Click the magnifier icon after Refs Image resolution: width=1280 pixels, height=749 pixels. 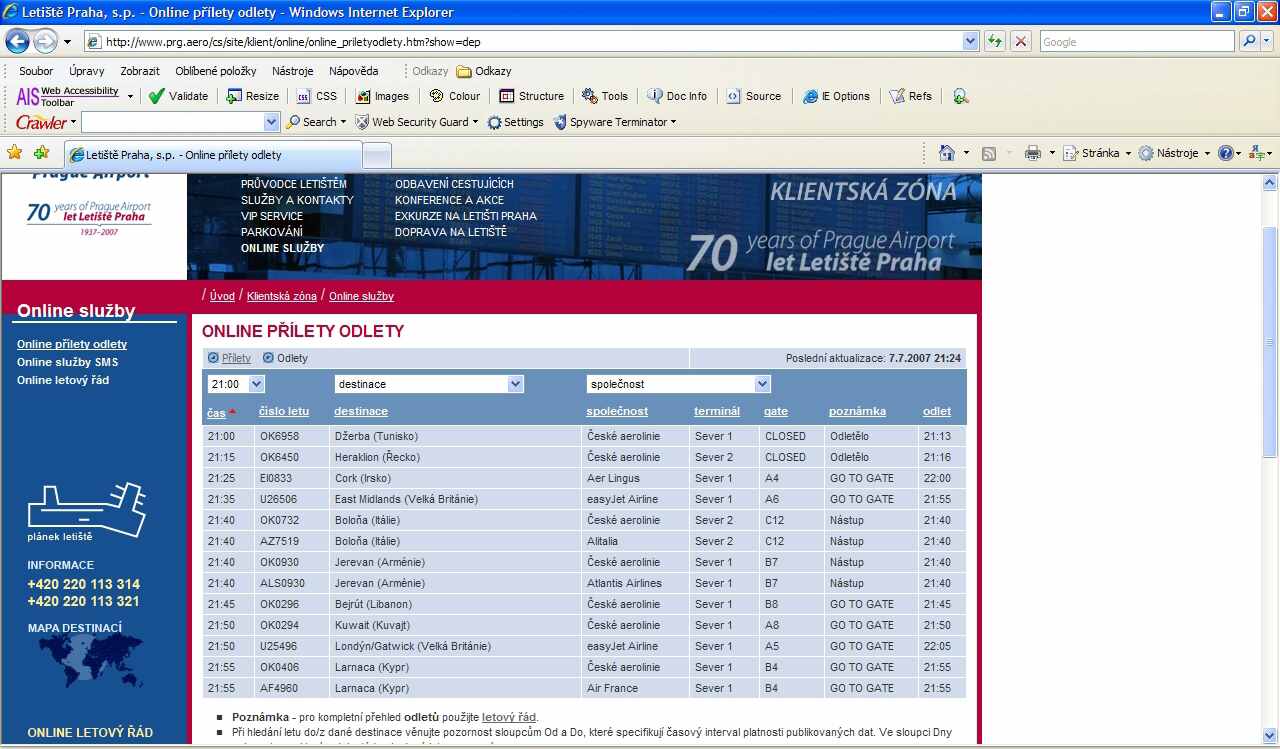pyautogui.click(x=960, y=96)
